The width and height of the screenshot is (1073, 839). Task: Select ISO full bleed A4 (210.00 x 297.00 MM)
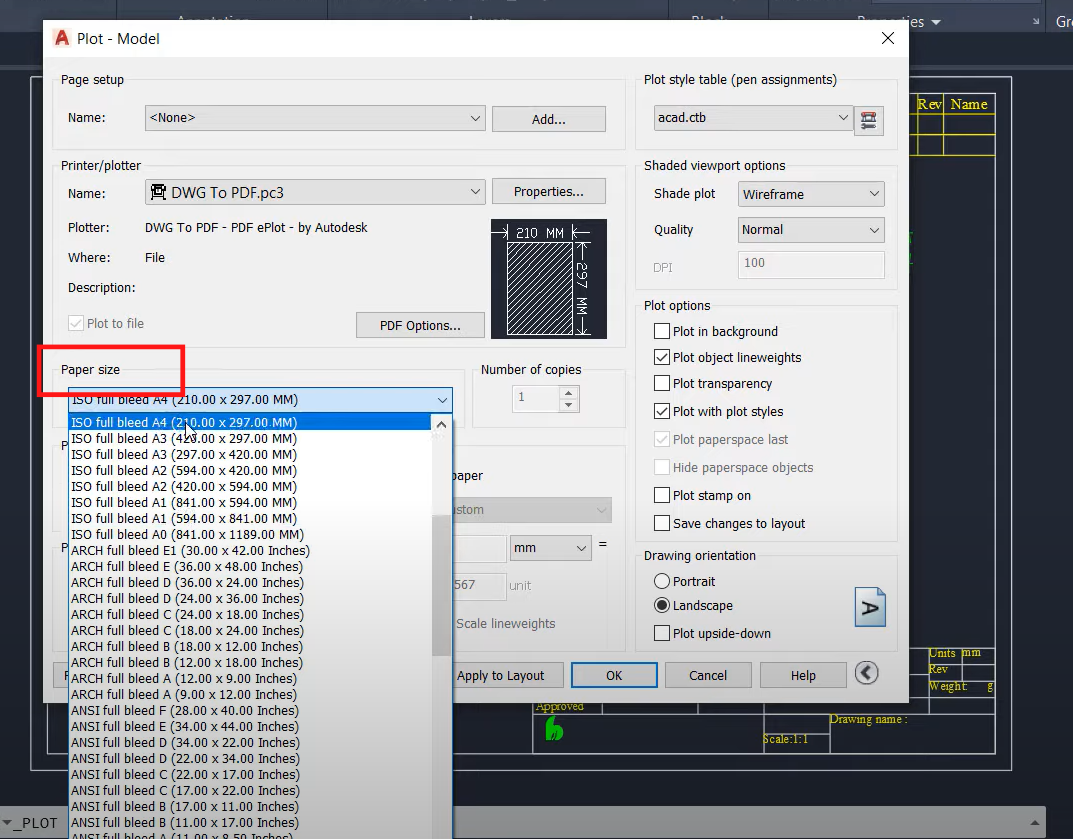click(x=250, y=422)
